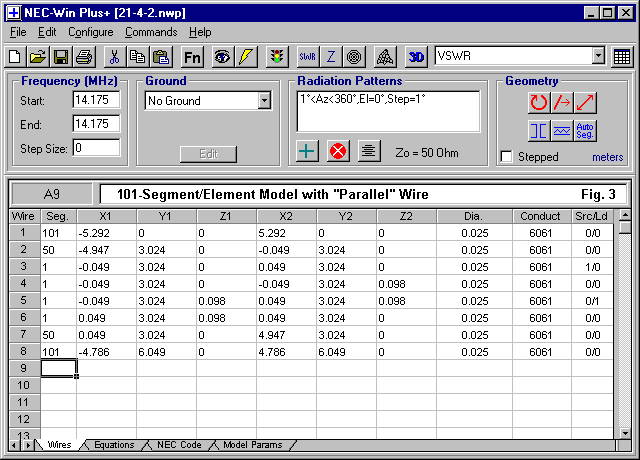Click the rotate geometry icon

point(539,101)
